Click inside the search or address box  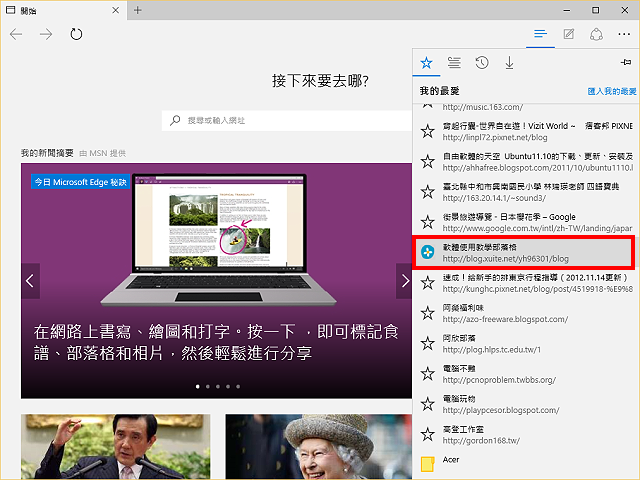pos(287,120)
